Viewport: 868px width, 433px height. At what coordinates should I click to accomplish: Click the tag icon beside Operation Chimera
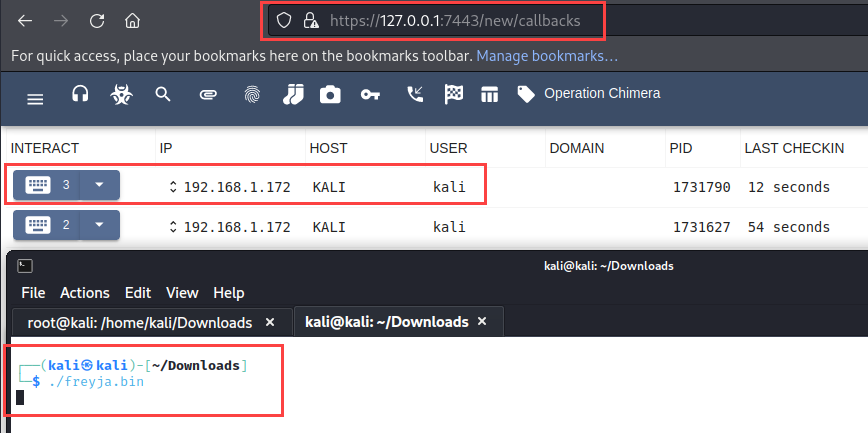(x=526, y=94)
